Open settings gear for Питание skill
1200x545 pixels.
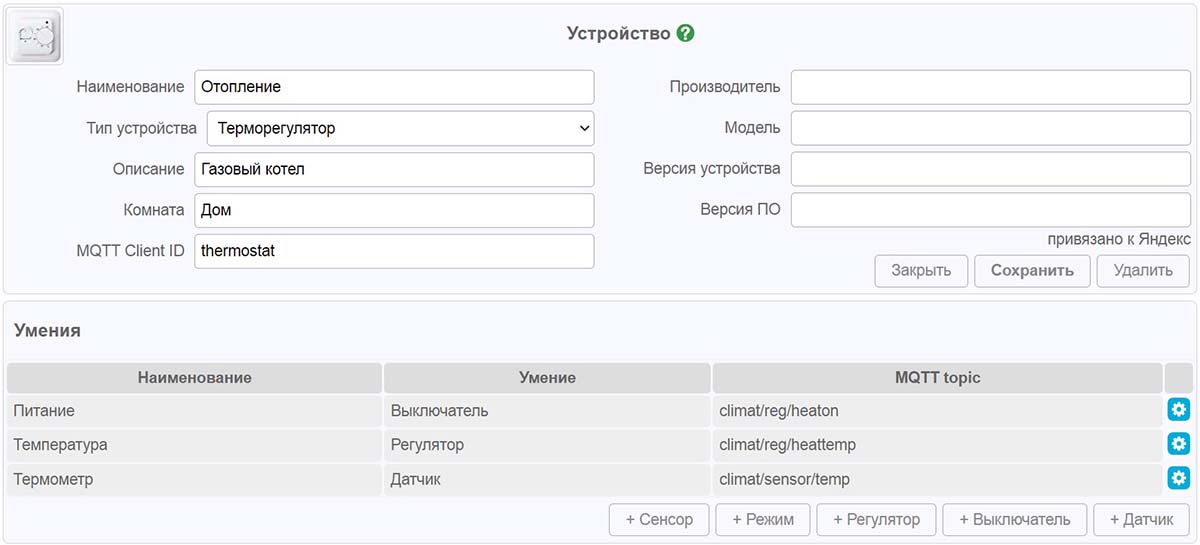[x=1179, y=410]
